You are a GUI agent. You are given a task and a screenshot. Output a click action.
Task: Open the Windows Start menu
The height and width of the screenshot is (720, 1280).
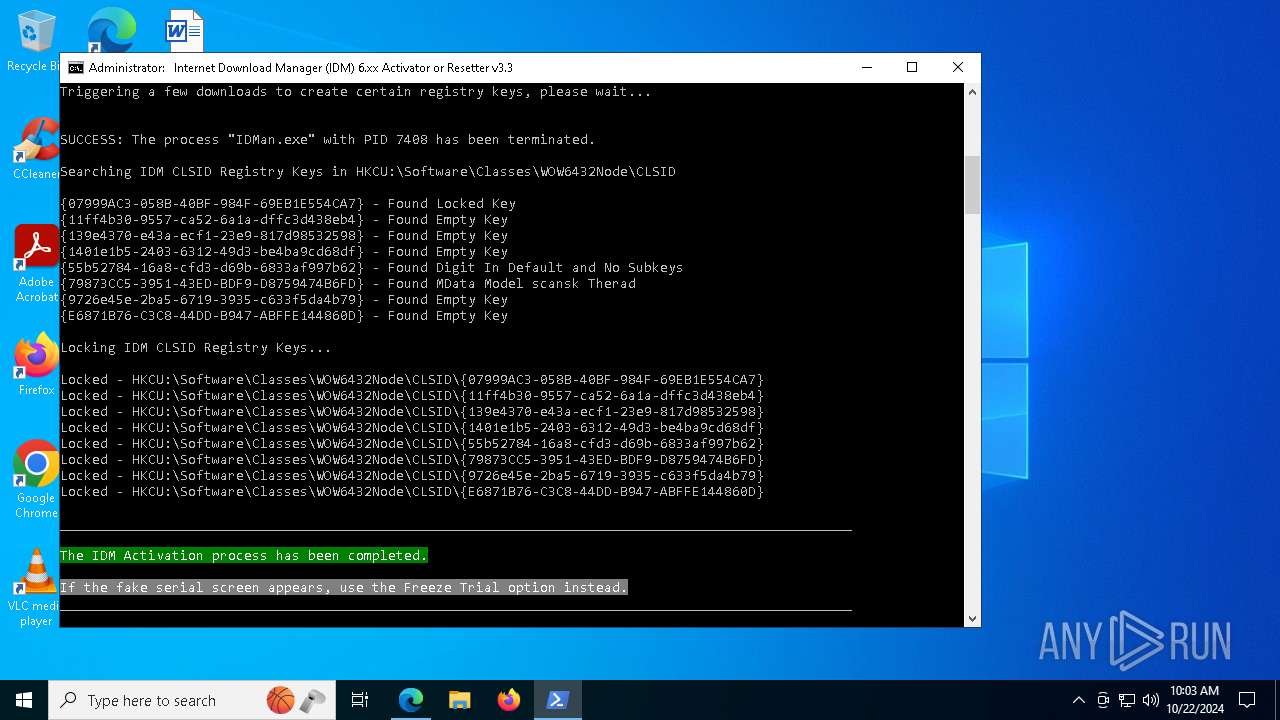(x=24, y=700)
